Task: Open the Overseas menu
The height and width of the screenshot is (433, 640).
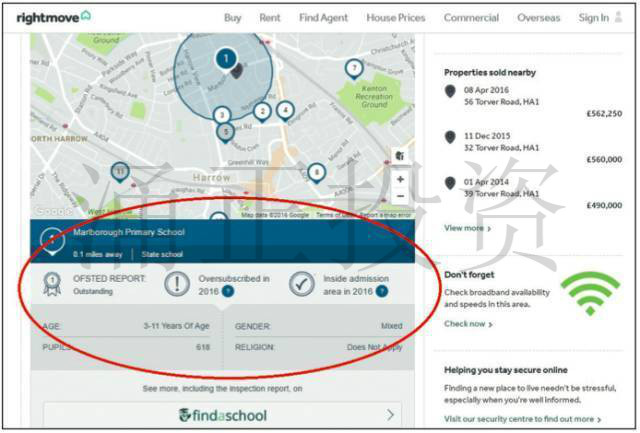Action: pos(538,18)
